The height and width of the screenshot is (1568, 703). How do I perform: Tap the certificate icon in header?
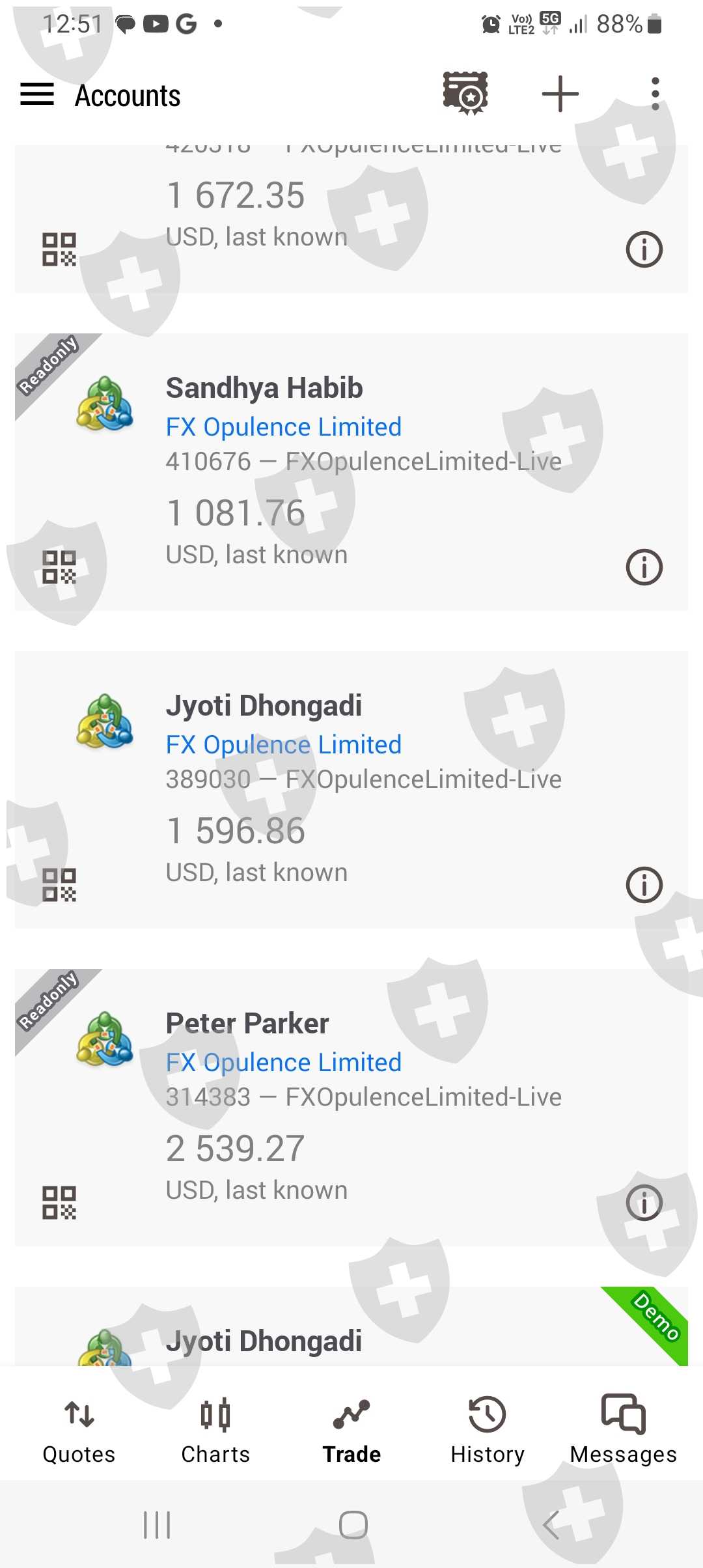pos(465,94)
